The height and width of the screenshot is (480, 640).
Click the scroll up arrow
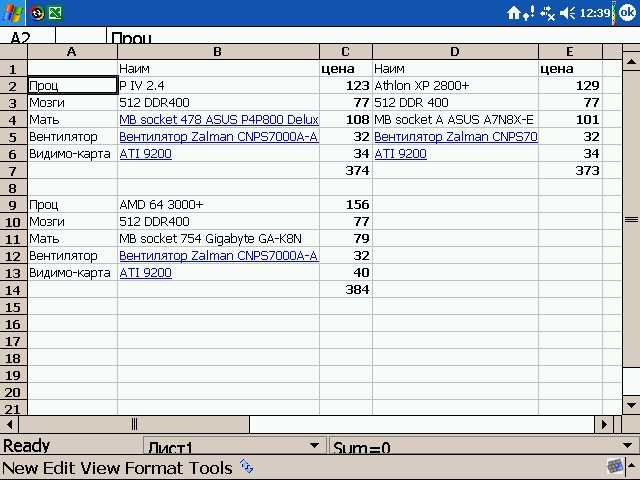point(631,62)
